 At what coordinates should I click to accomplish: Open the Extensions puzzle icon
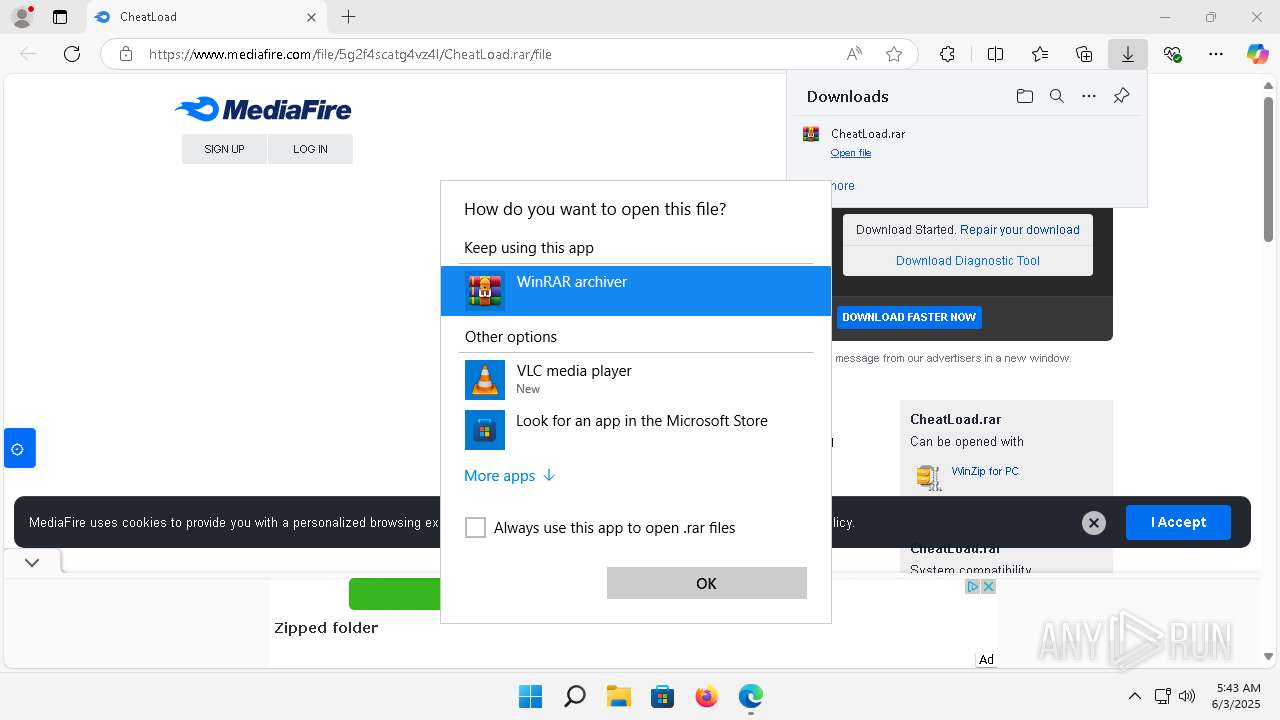[947, 54]
